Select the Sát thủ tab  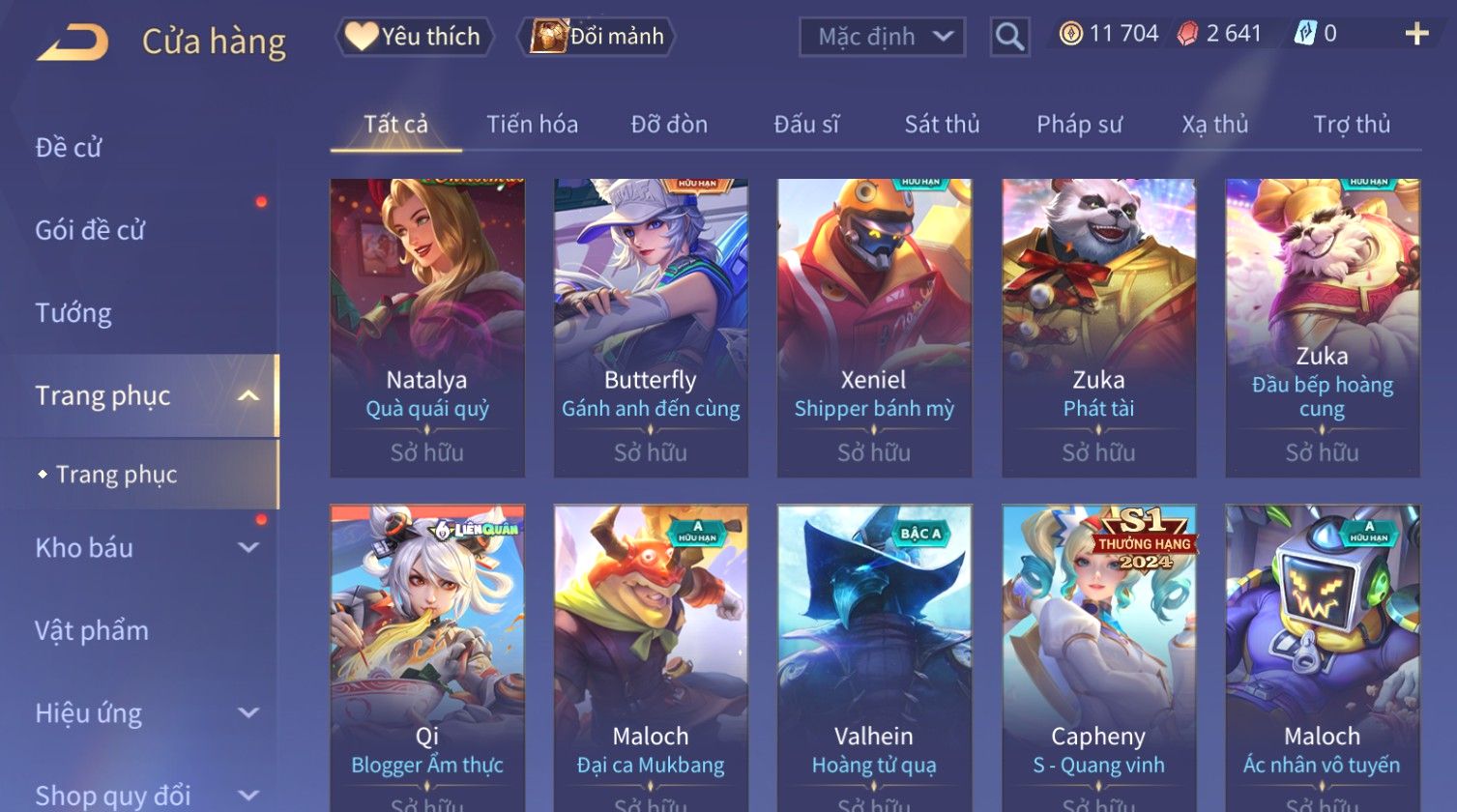click(942, 125)
